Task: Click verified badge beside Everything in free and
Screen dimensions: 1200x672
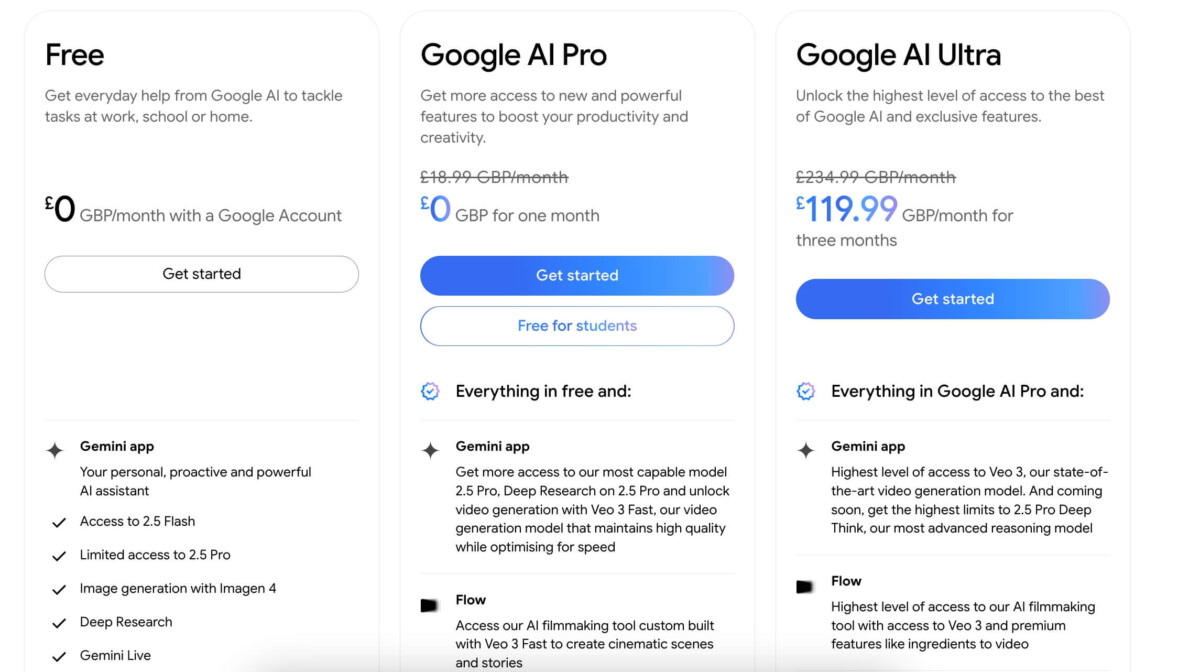Action: [430, 392]
